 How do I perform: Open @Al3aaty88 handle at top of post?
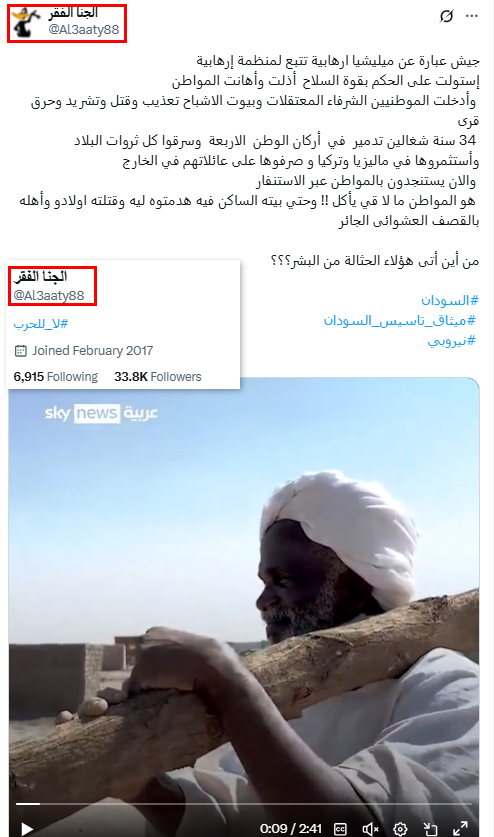click(x=84, y=29)
